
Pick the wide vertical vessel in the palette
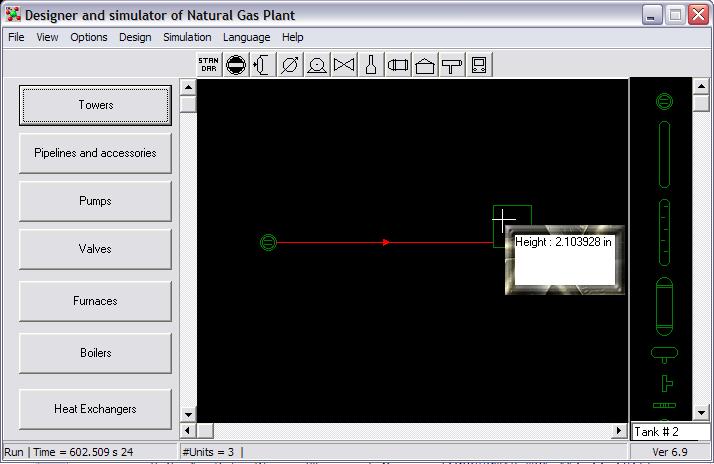point(664,306)
